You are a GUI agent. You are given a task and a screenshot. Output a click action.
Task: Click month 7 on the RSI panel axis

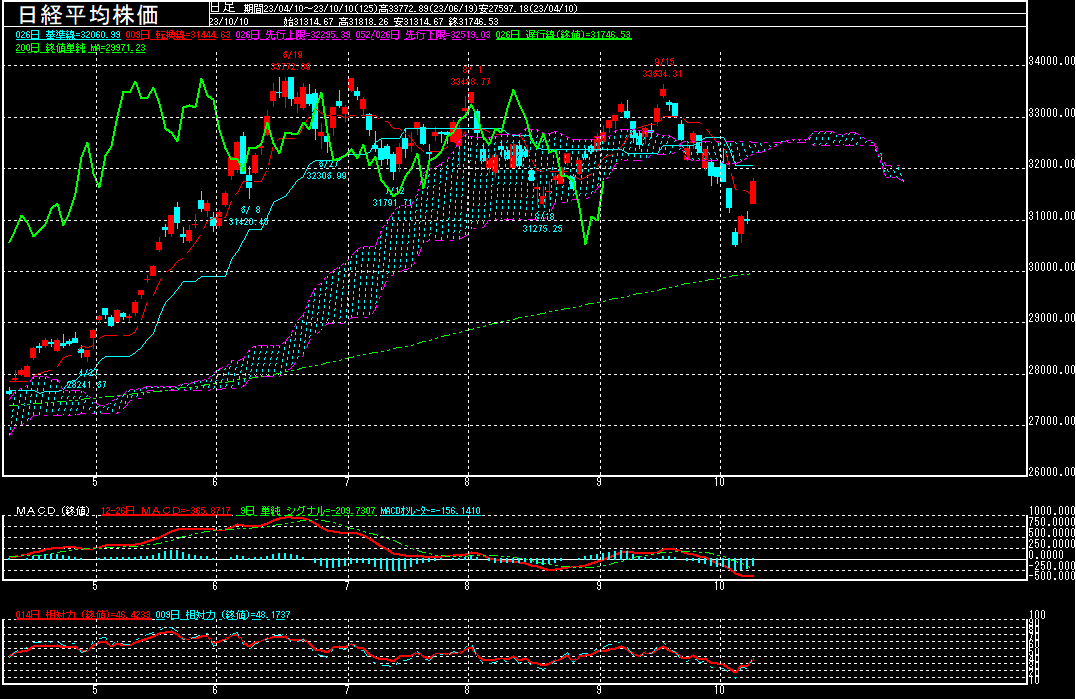tap(347, 690)
